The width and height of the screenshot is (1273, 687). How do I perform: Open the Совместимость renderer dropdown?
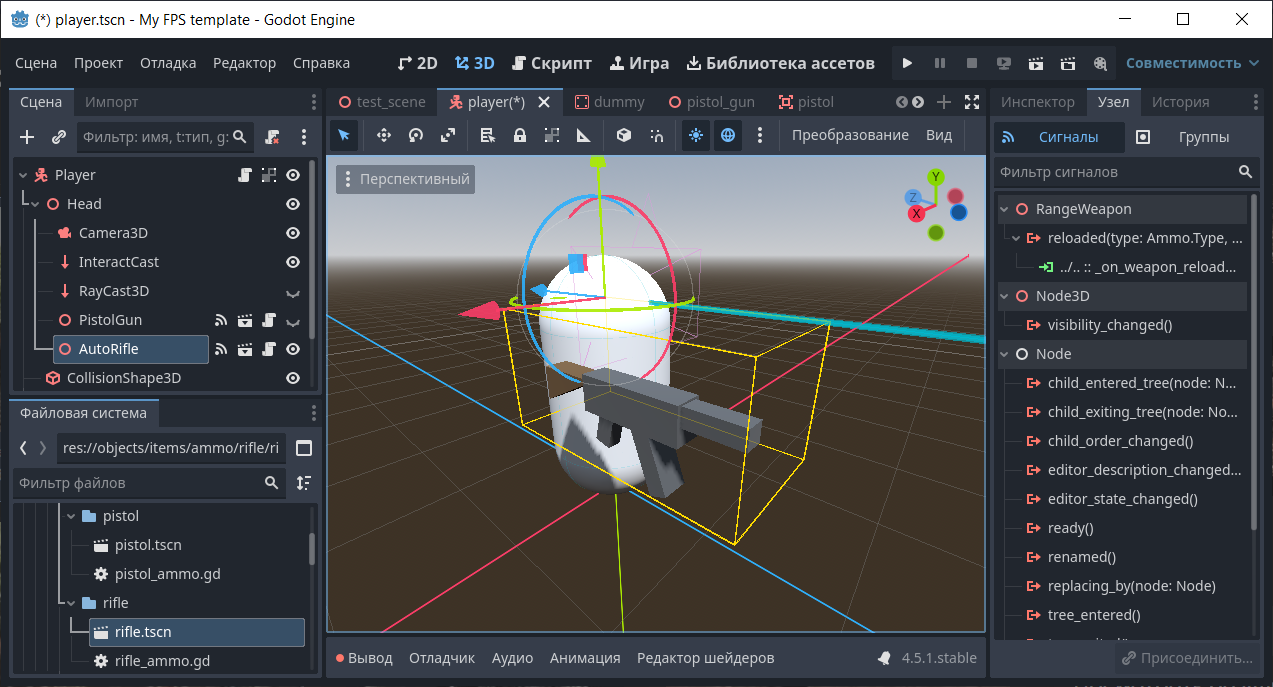pyautogui.click(x=1192, y=63)
